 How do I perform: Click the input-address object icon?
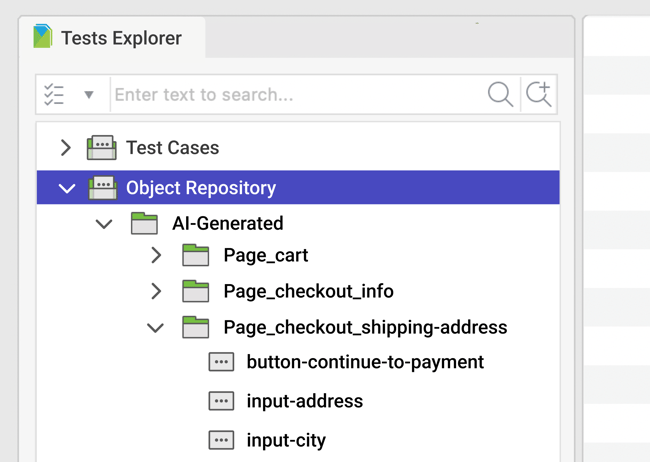point(221,401)
